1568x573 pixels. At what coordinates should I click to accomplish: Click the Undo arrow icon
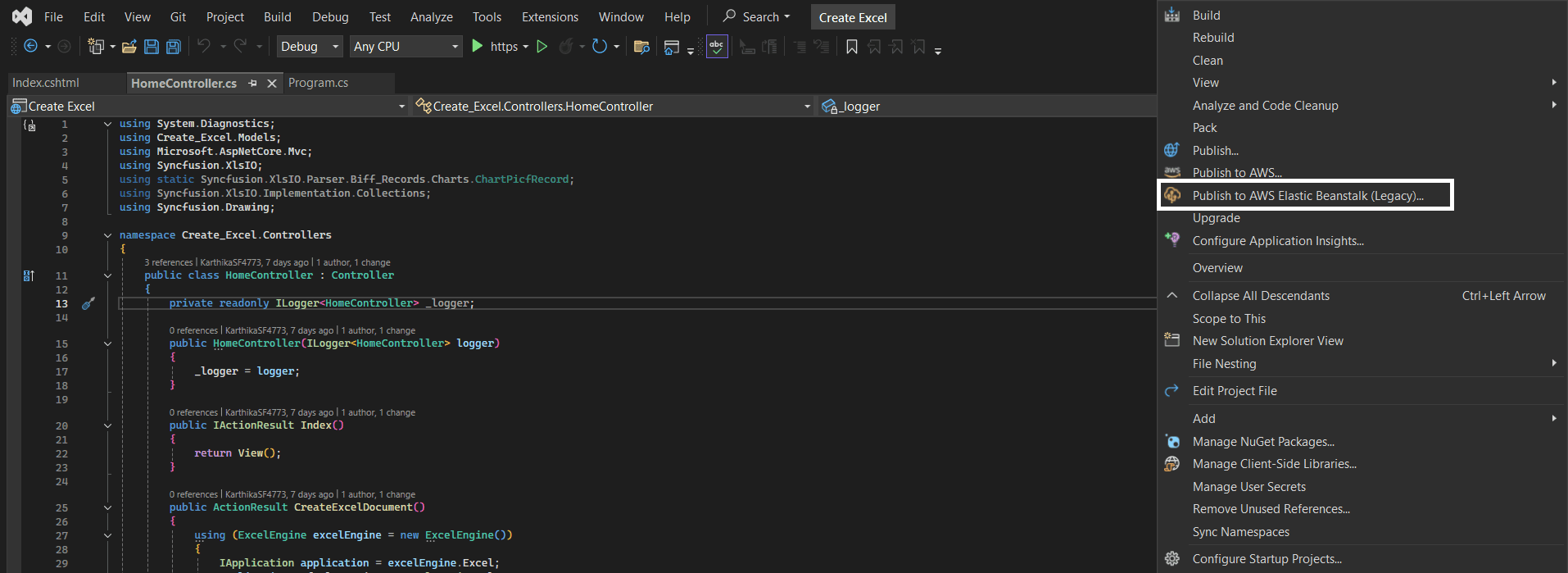(x=204, y=47)
